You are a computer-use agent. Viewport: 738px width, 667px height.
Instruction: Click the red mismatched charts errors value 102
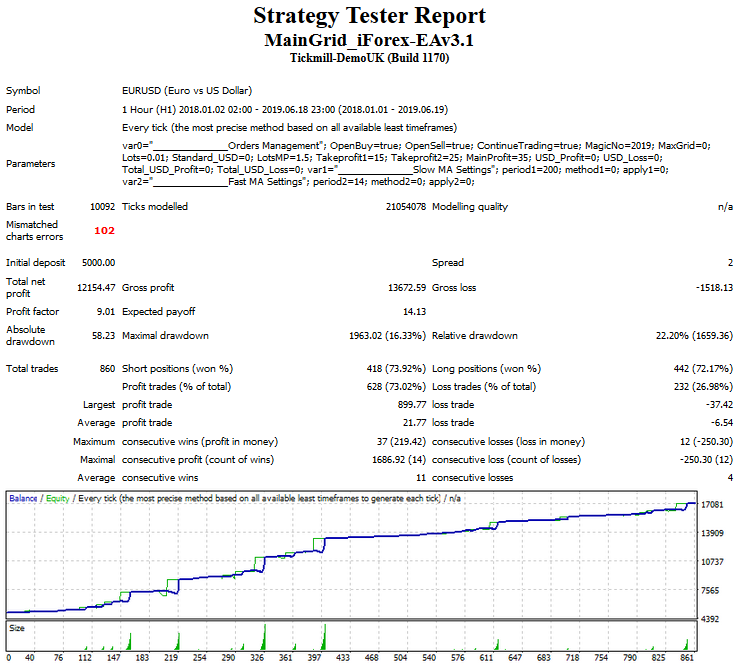tap(104, 230)
